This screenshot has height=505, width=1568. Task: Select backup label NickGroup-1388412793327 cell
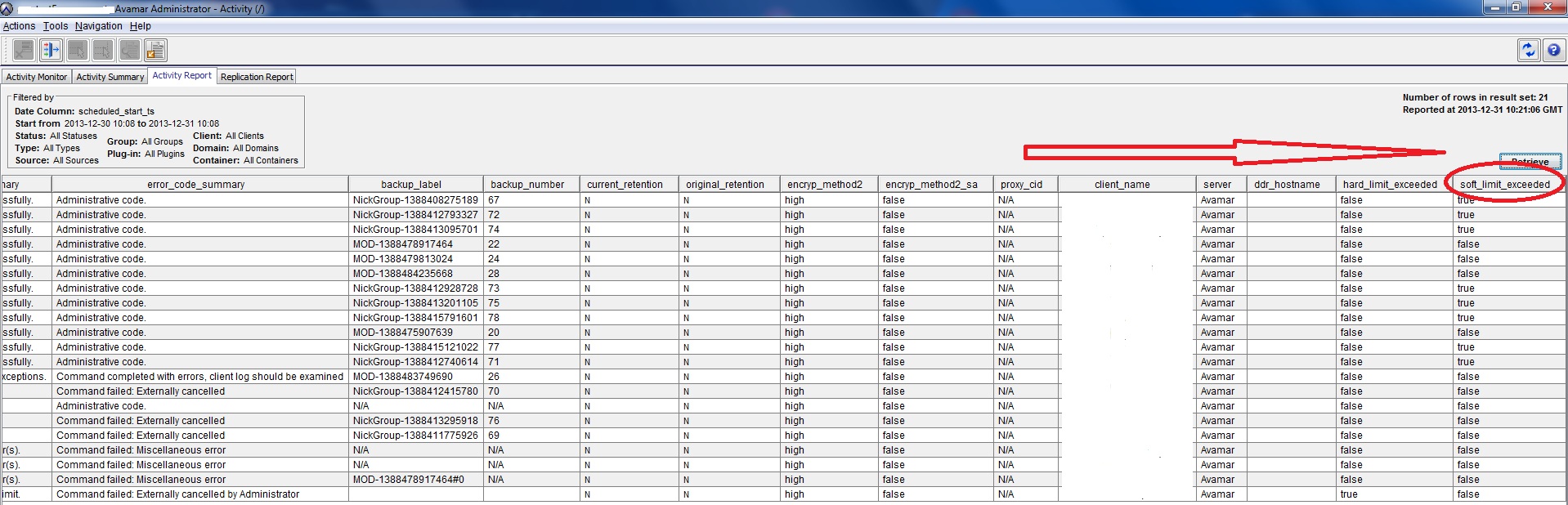(x=415, y=215)
